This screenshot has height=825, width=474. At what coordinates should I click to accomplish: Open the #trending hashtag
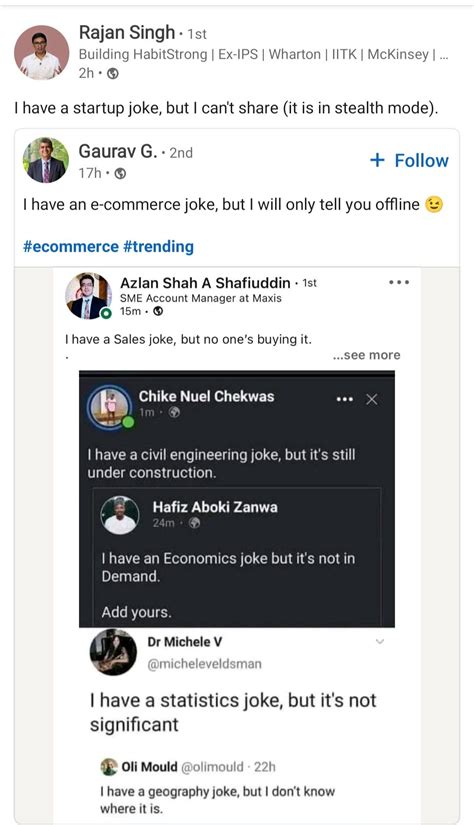point(158,246)
